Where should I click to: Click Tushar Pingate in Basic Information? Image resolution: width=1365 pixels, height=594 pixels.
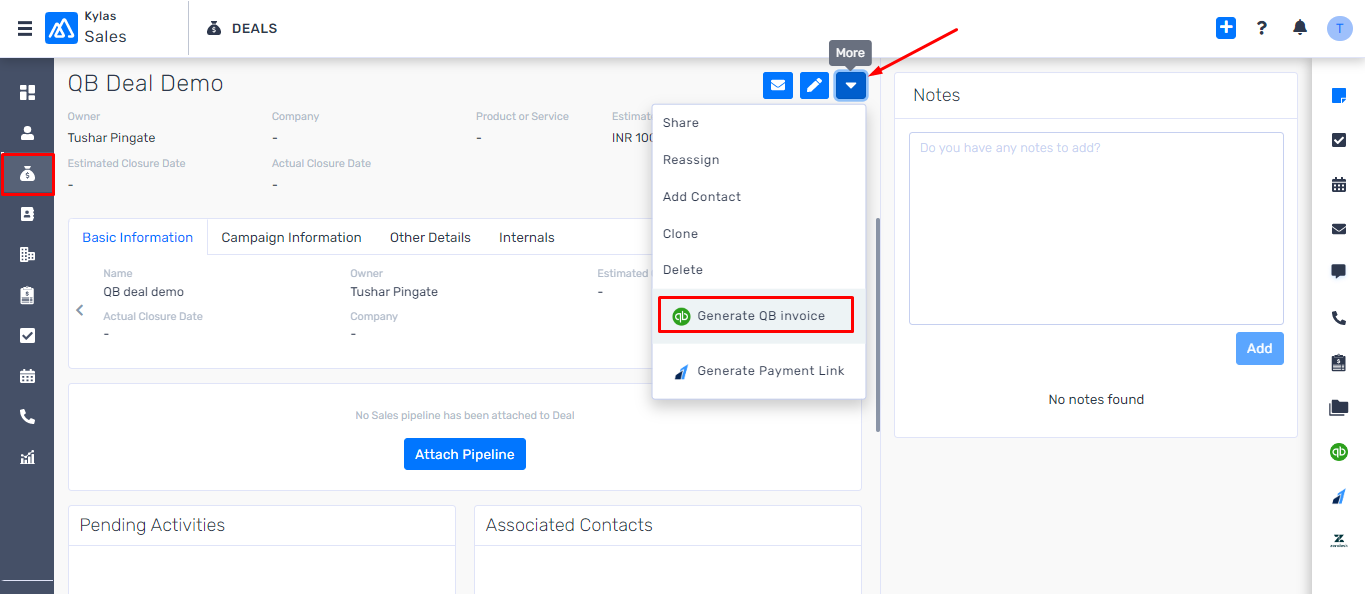pyautogui.click(x=394, y=292)
